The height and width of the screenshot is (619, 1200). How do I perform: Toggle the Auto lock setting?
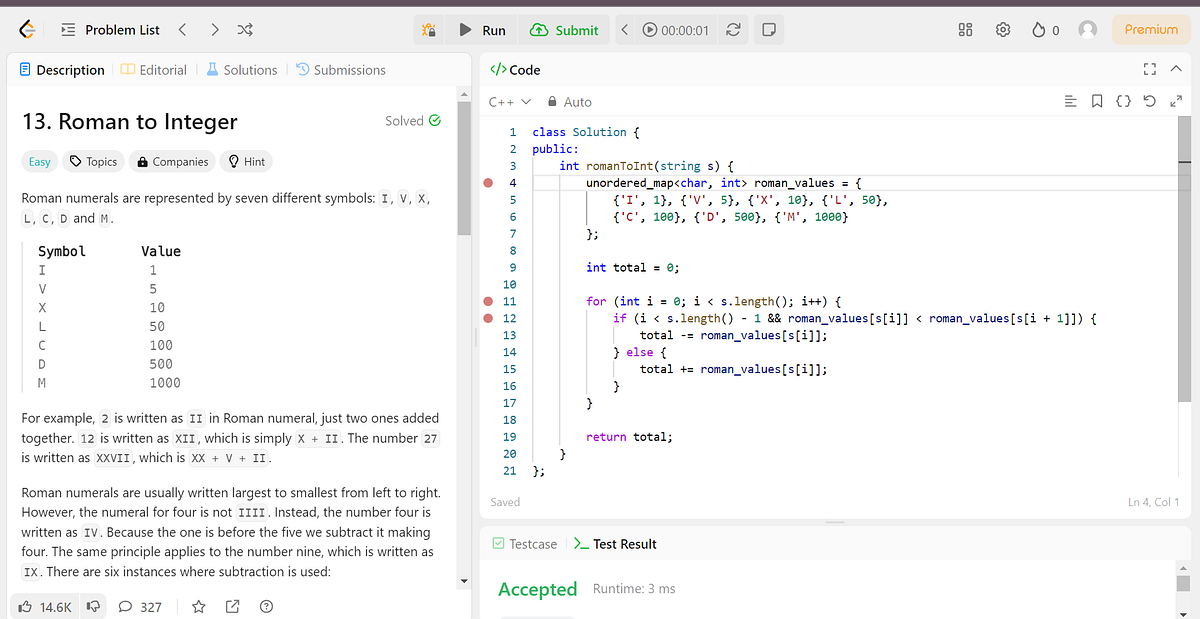pyautogui.click(x=570, y=102)
